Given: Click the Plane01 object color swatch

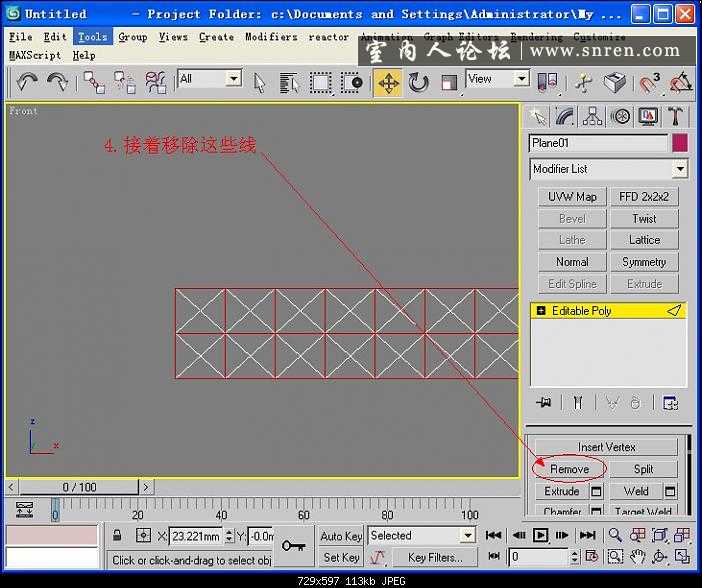Looking at the screenshot, I should pos(680,143).
